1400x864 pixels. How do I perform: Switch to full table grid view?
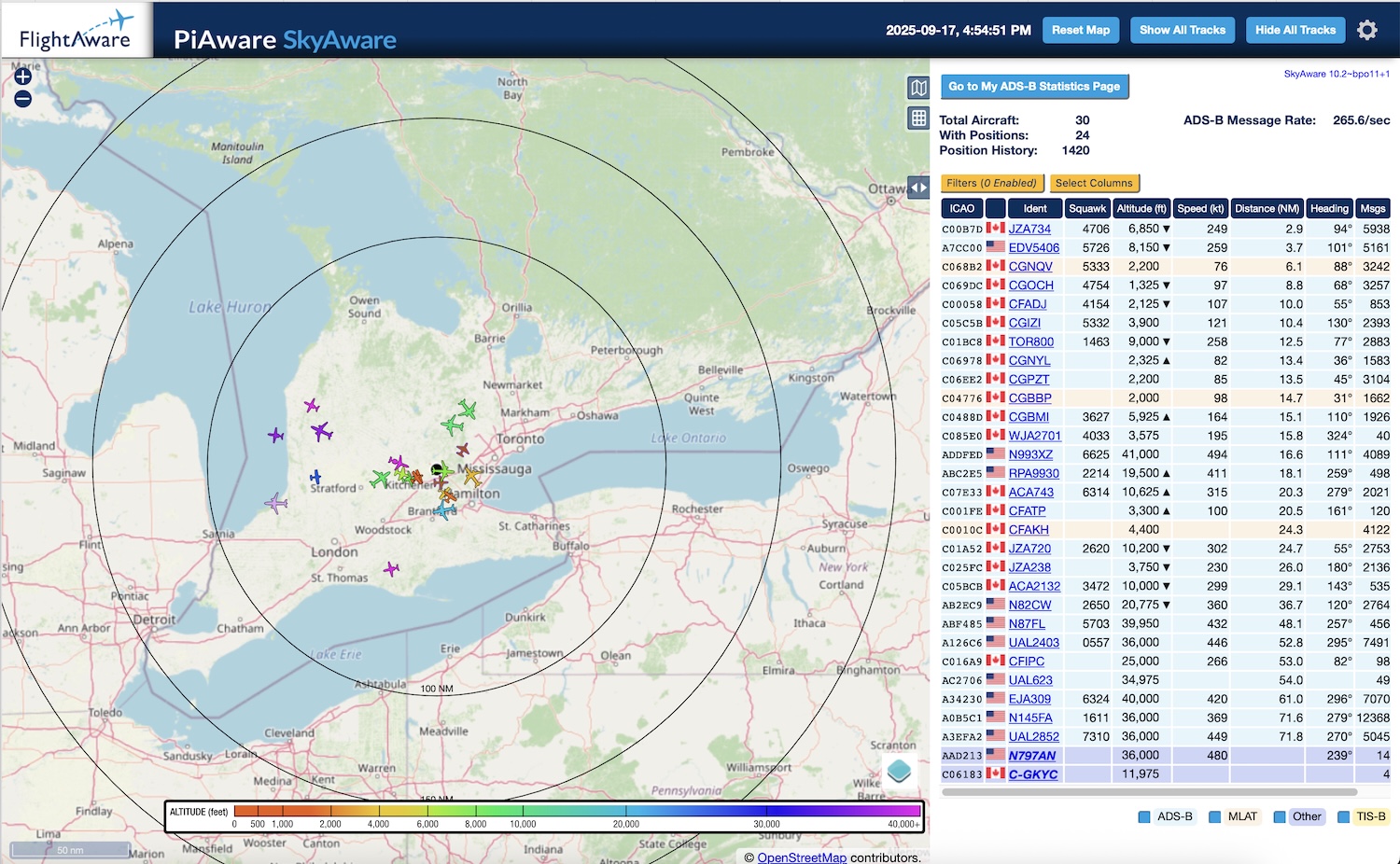918,118
